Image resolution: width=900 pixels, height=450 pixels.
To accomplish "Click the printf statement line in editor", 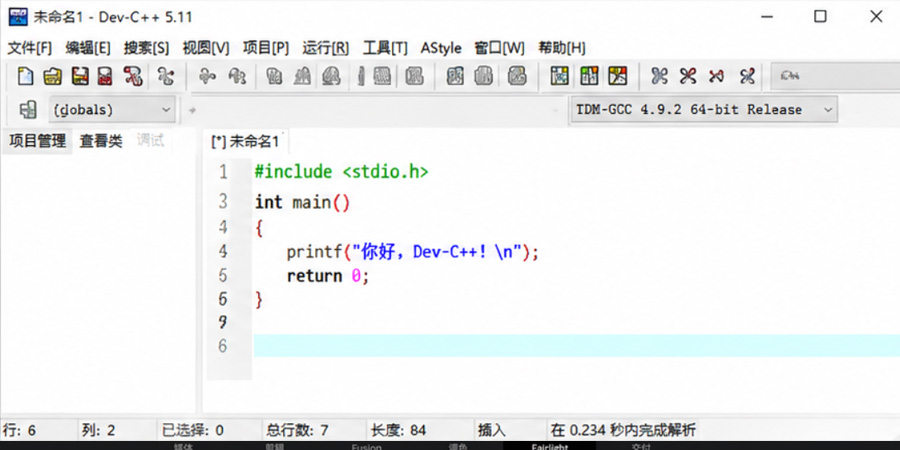I will pyautogui.click(x=413, y=251).
